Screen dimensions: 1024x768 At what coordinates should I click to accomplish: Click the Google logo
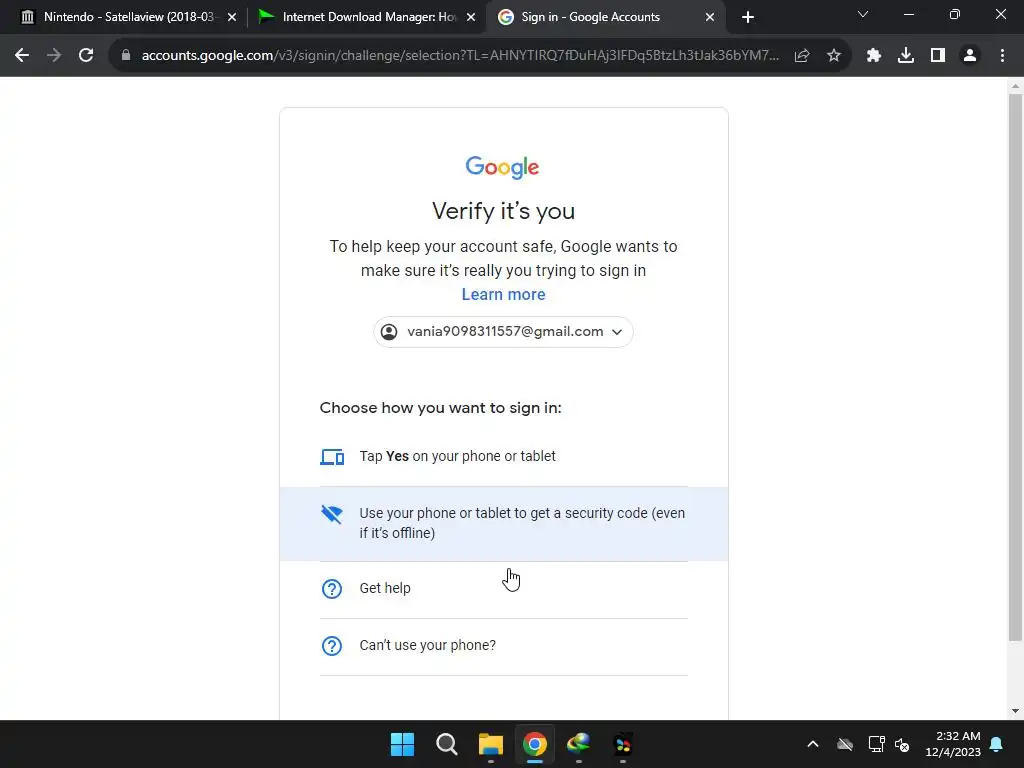(x=502, y=167)
